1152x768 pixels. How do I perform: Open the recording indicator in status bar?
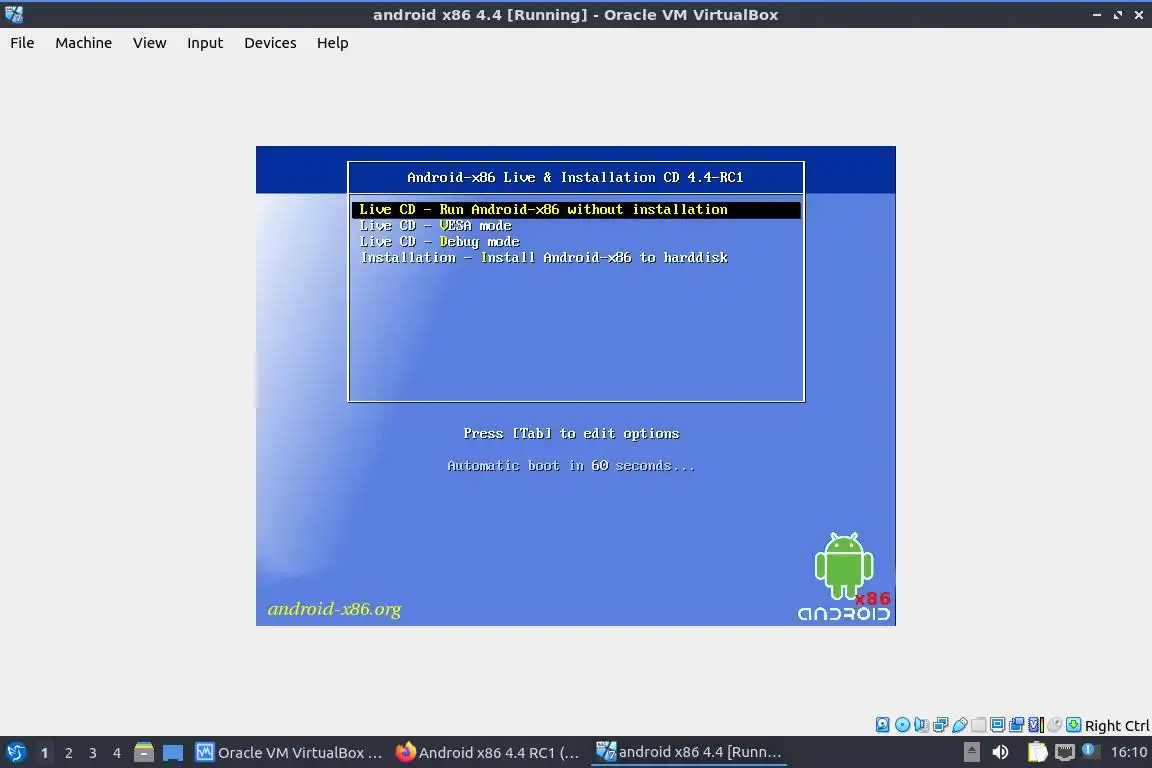pyautogui.click(x=1016, y=725)
